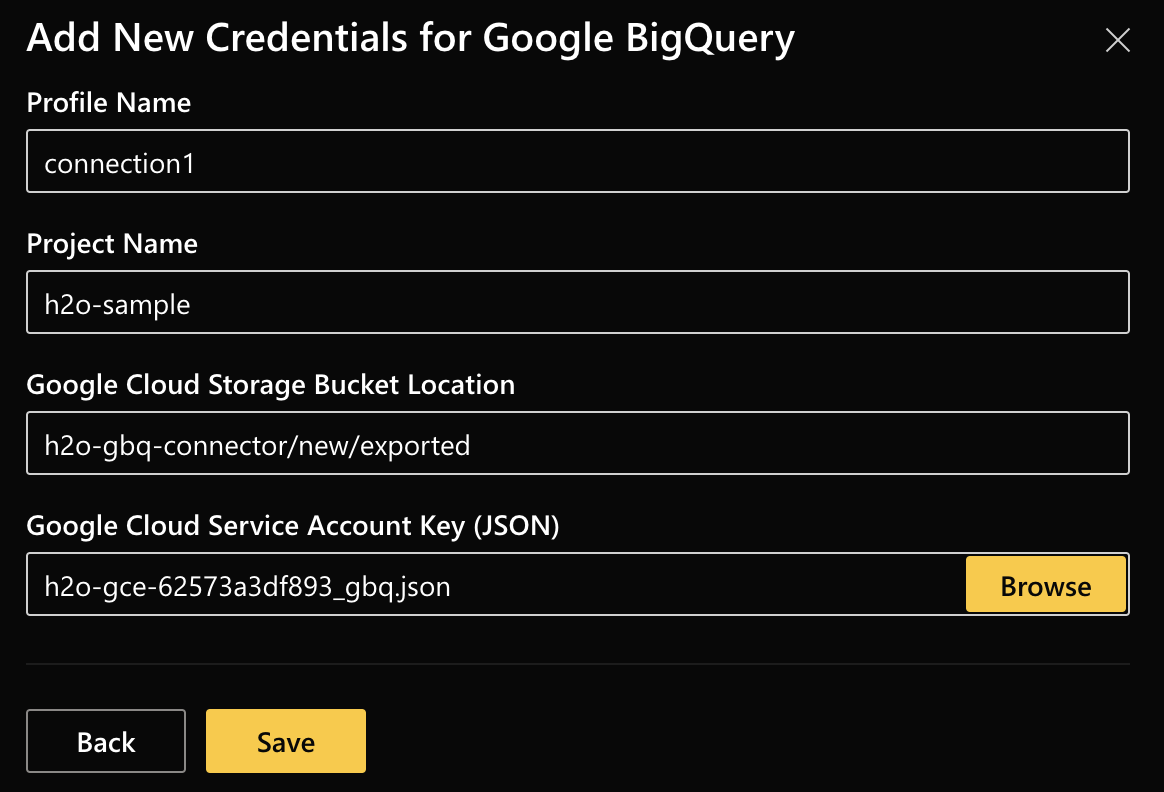
Task: Click the Google Cloud Service Account Key label
Action: click(x=294, y=525)
